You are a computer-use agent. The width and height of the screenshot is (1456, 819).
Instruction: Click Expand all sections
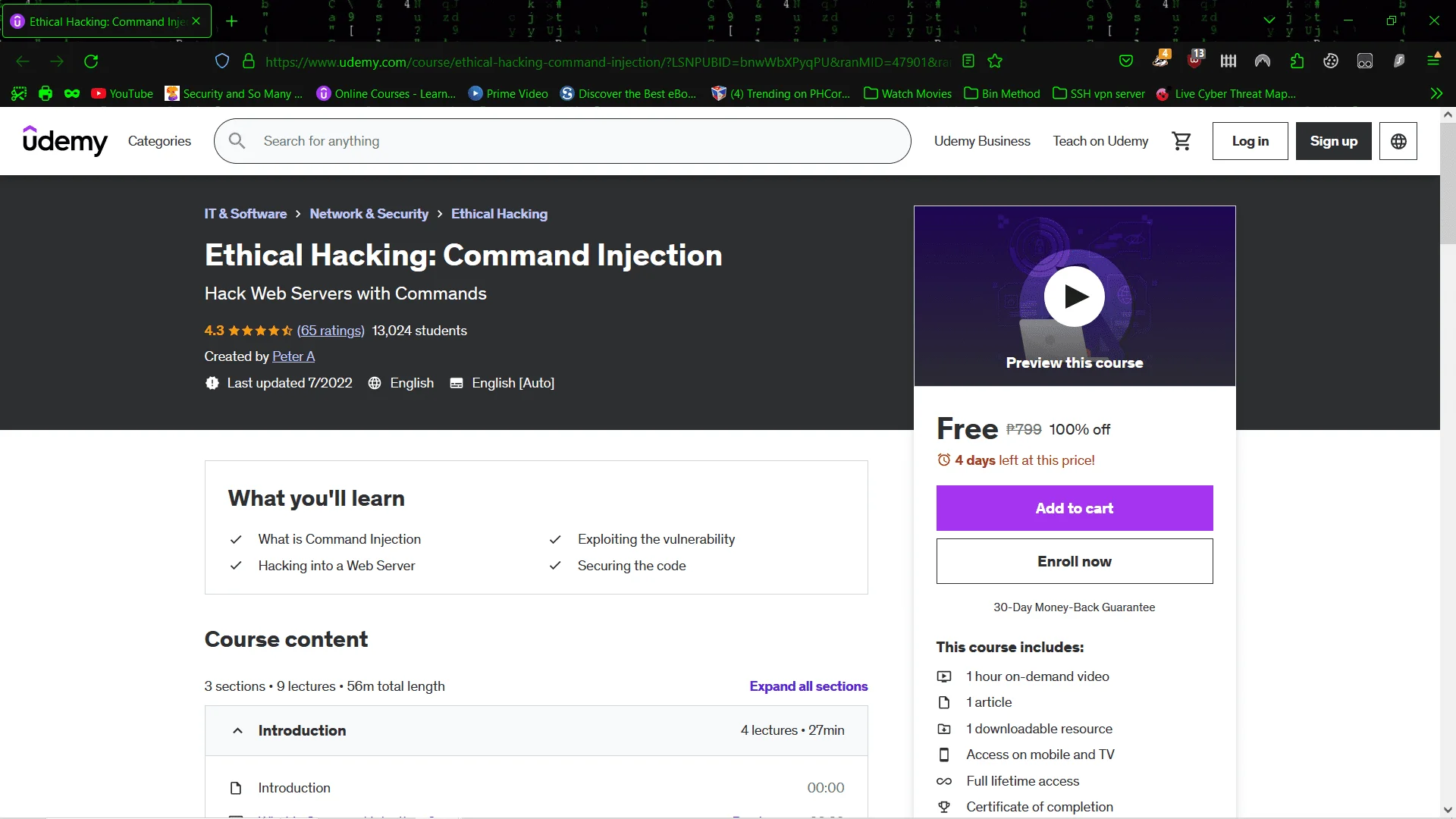pos(808,686)
